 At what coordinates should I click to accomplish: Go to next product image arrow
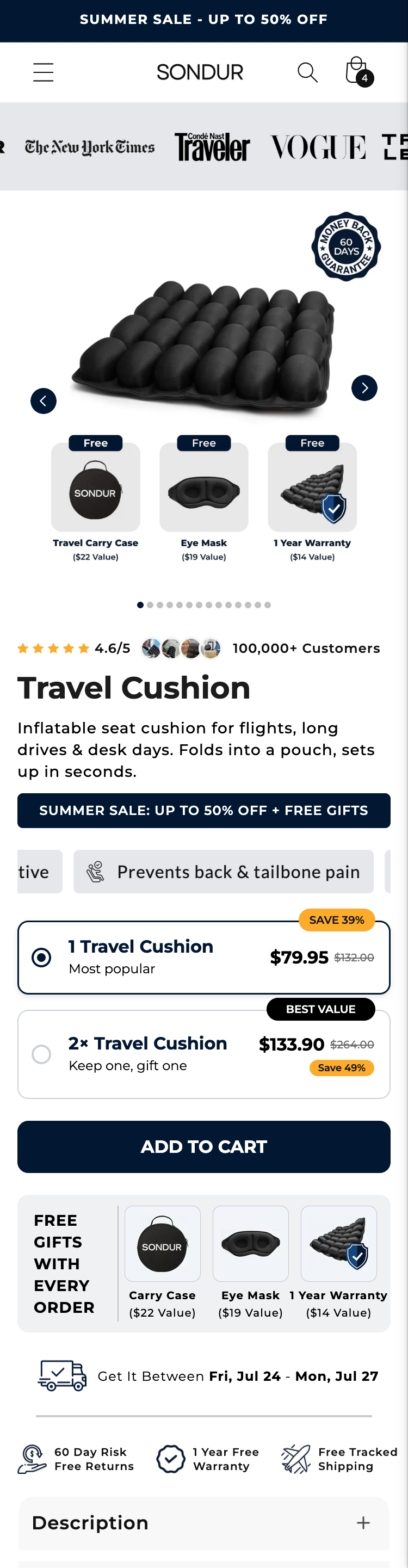click(364, 388)
